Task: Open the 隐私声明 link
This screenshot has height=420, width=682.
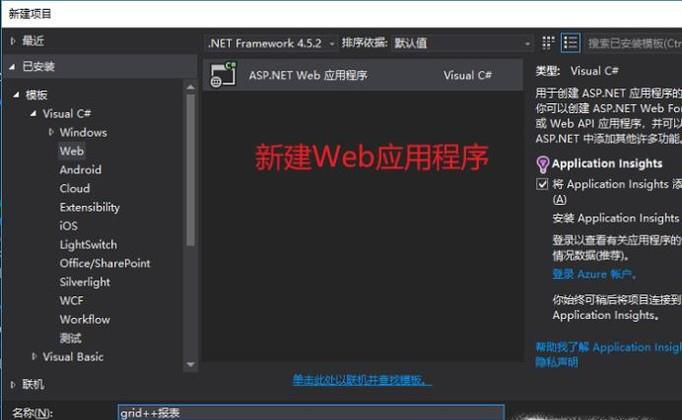Action: (x=556, y=362)
